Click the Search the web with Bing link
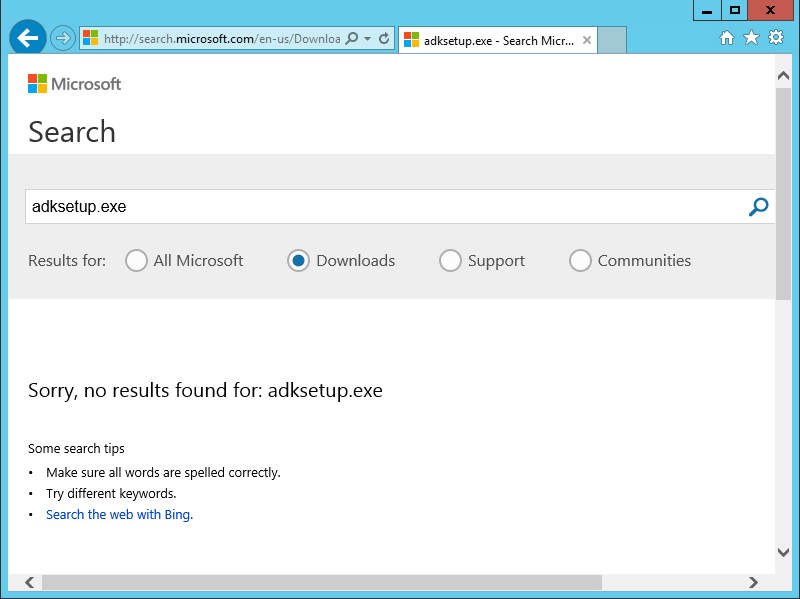800x599 pixels. [x=119, y=515]
